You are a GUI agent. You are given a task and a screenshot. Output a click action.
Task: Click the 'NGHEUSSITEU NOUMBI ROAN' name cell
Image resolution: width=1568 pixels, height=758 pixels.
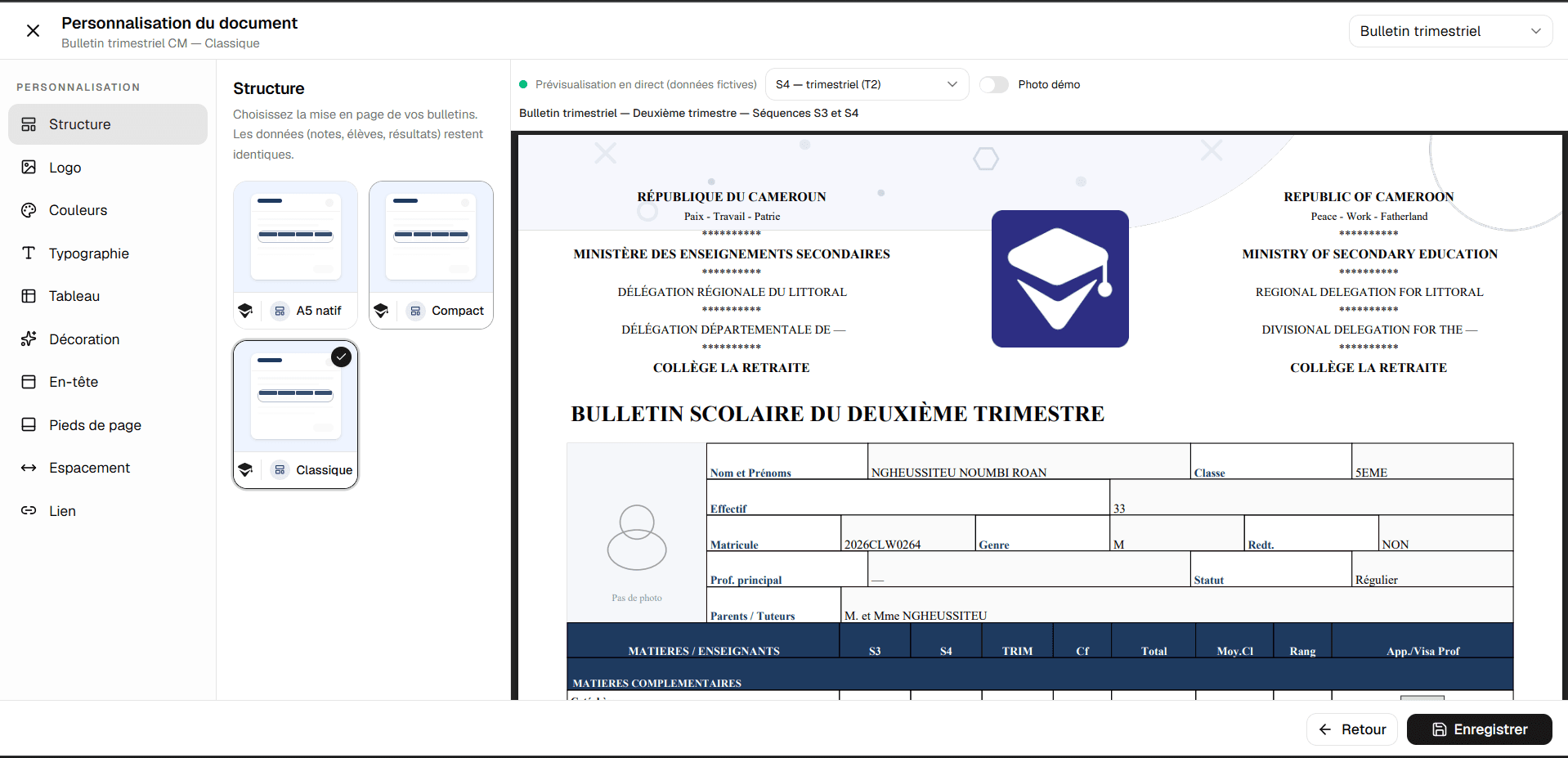point(1028,461)
